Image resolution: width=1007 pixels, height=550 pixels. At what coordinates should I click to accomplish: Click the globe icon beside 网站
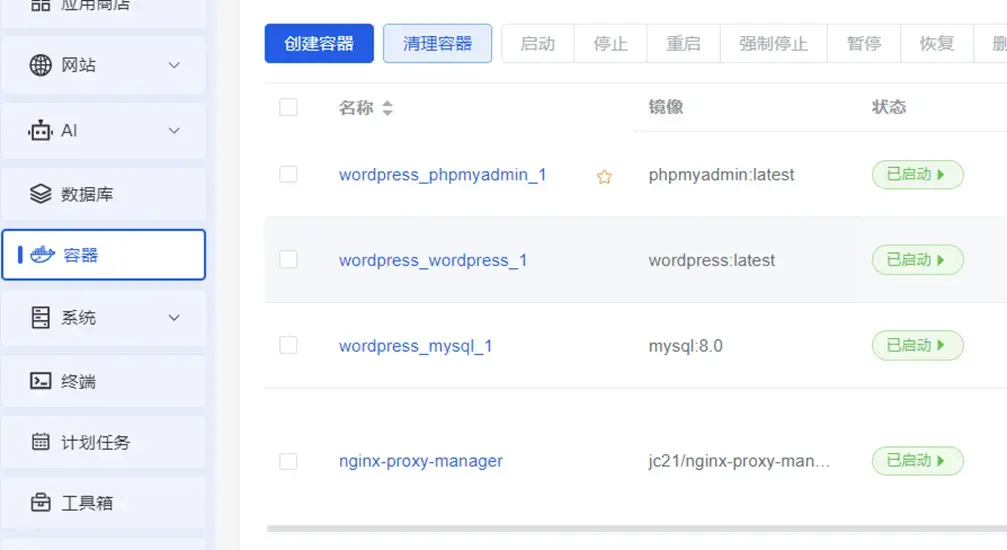(x=40, y=66)
